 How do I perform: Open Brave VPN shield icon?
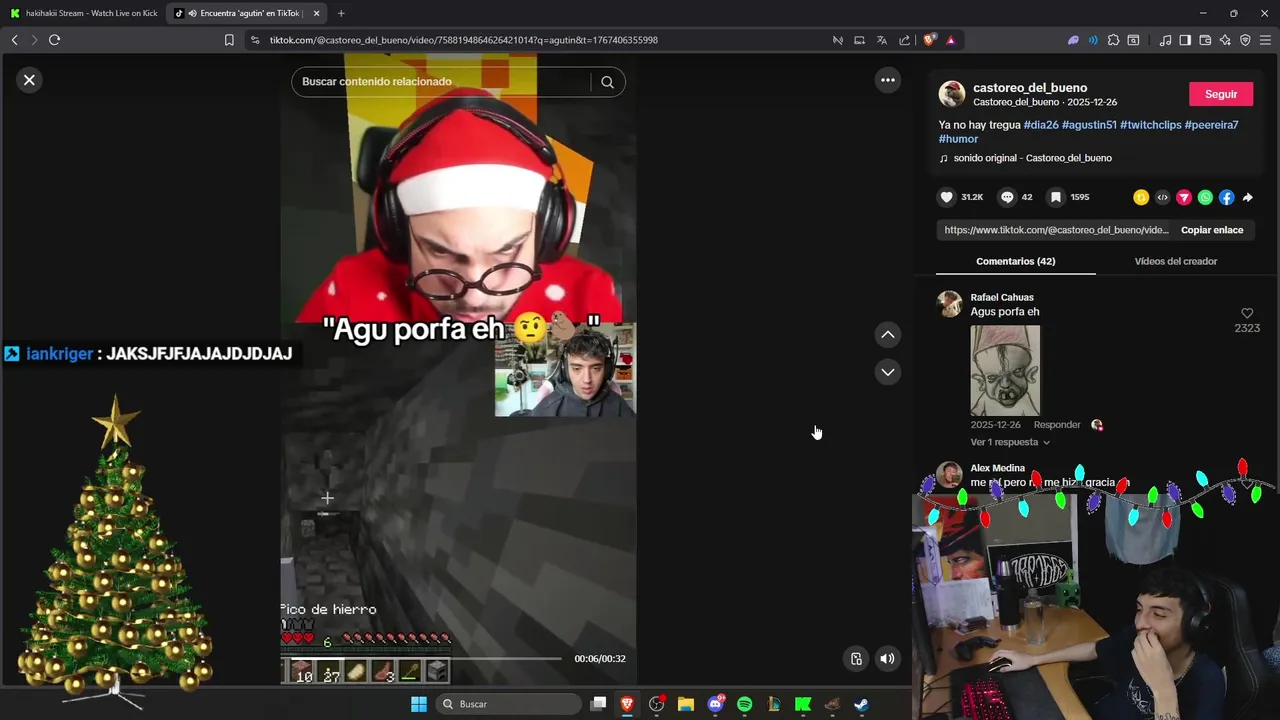pos(1245,40)
